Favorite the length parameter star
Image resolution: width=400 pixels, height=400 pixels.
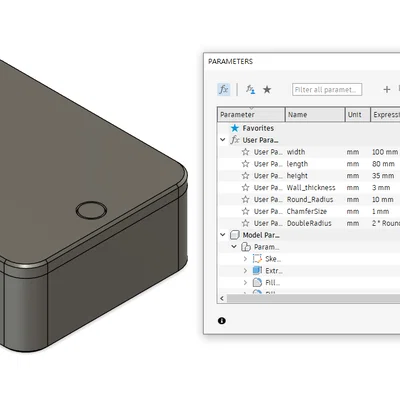tap(246, 164)
